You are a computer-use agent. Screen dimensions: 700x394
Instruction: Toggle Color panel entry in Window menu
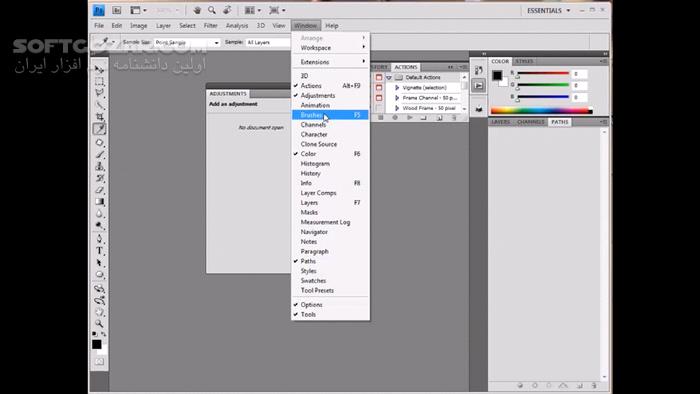(330, 154)
